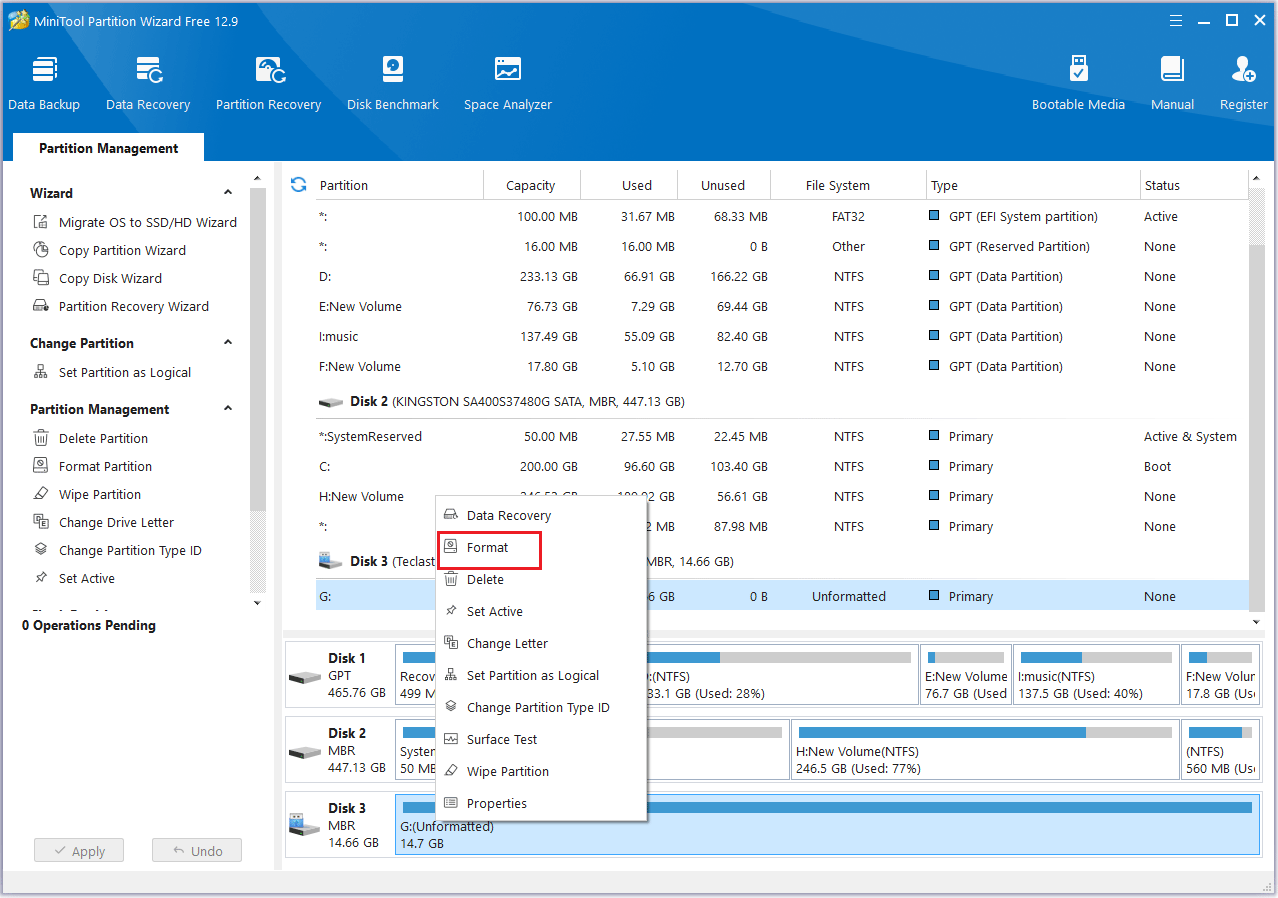Open Bootable Media creator

[x=1078, y=84]
